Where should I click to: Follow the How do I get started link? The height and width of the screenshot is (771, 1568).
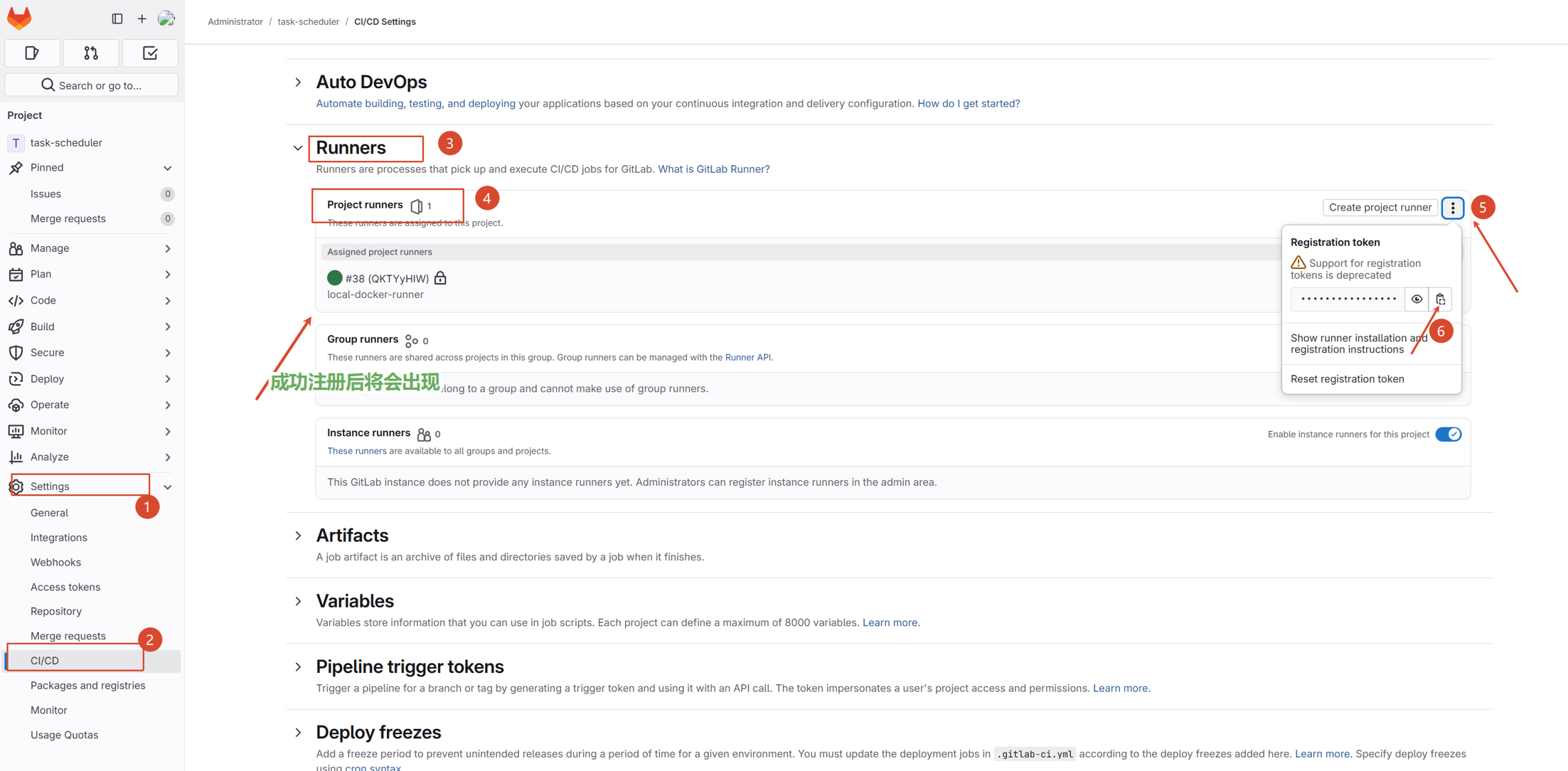[x=969, y=104]
